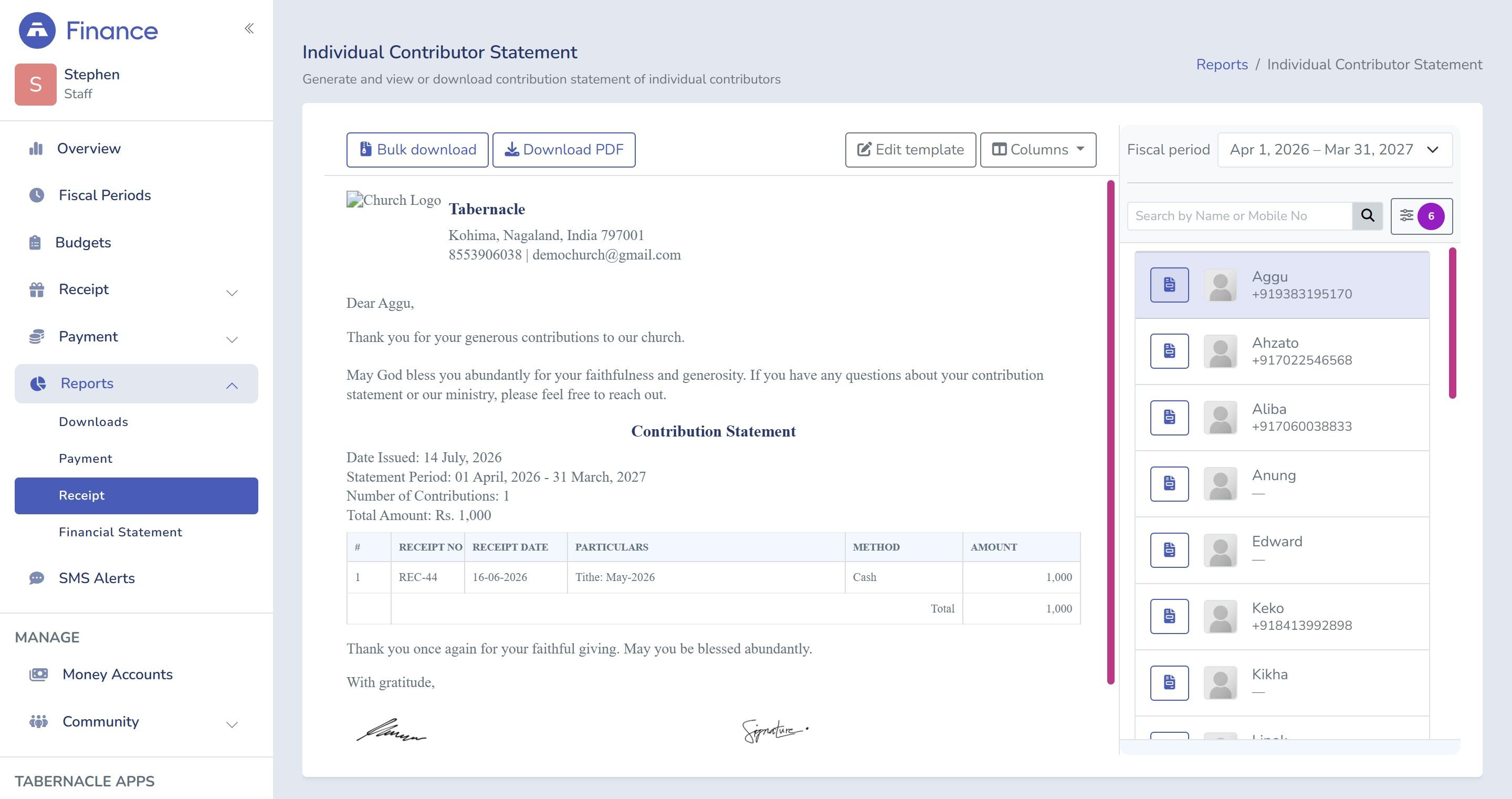This screenshot has height=799, width=1512.
Task: Expand the Community menu
Action: pos(136,721)
